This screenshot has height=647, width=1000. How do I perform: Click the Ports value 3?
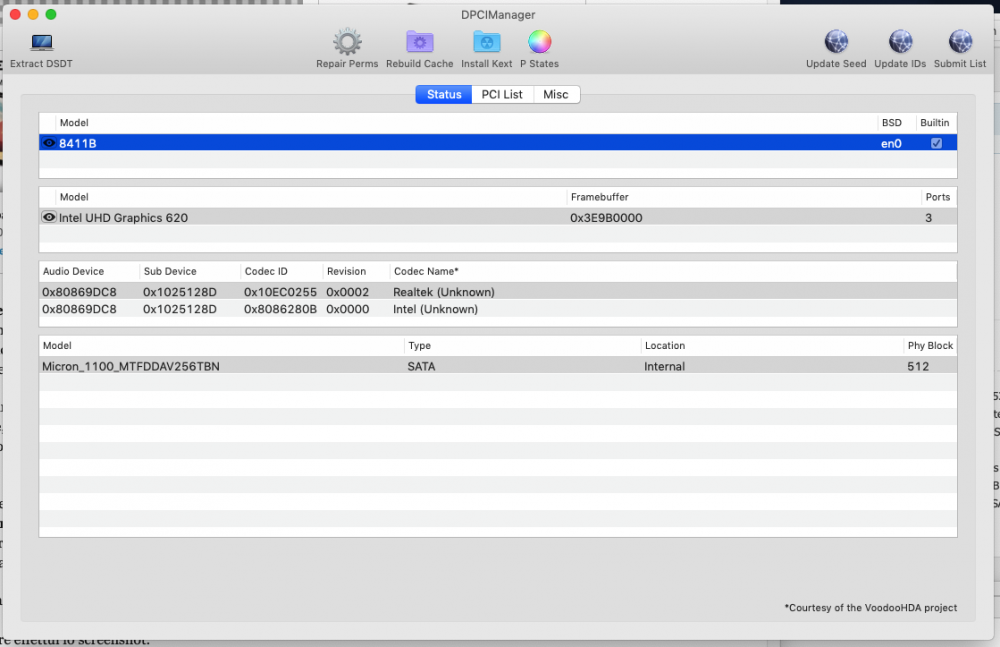[929, 218]
